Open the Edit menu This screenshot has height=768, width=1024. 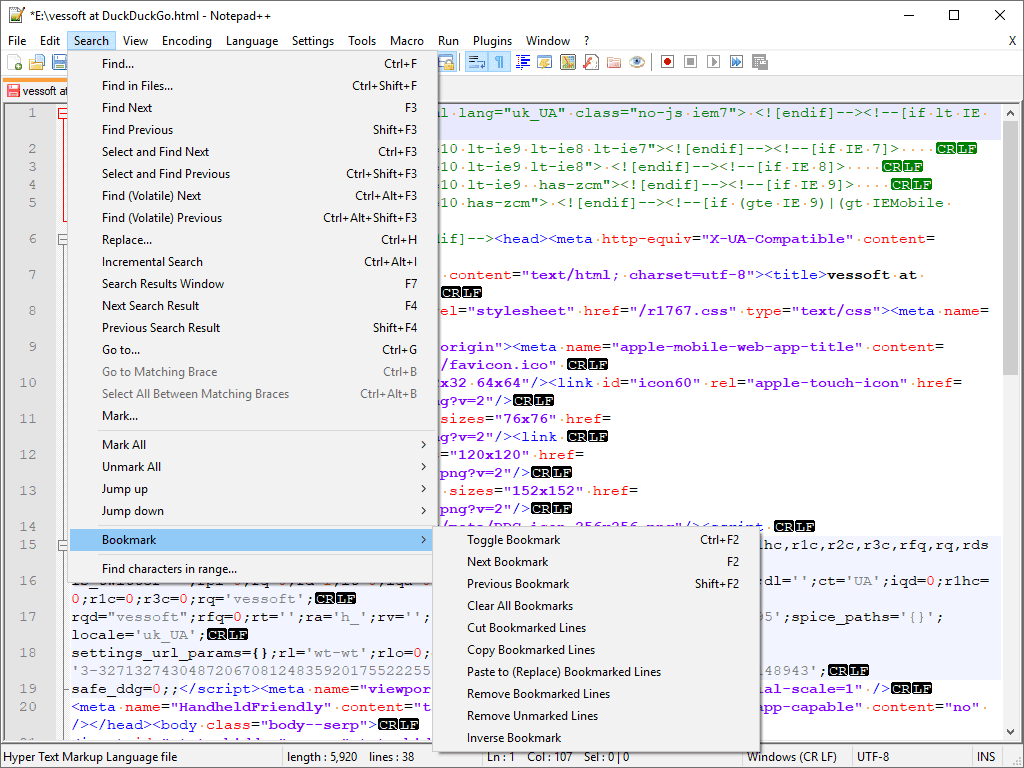click(x=50, y=40)
